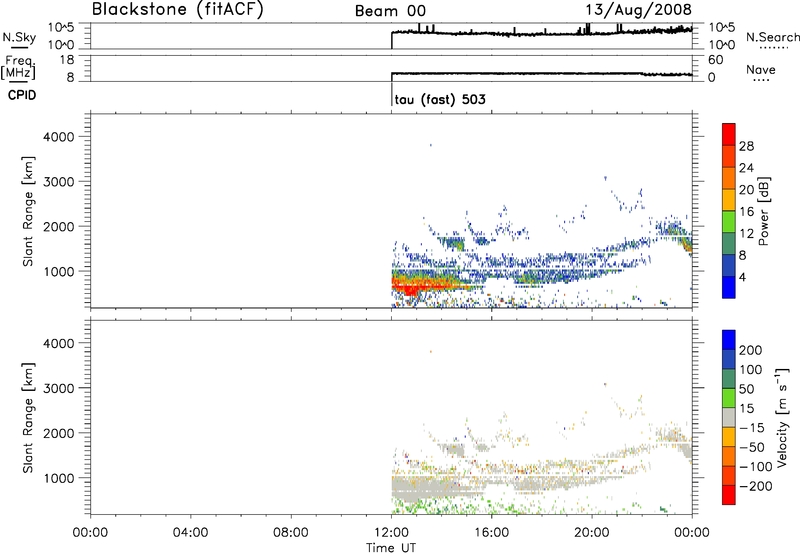Click the 'Freq. [MHz]' axis label
This screenshot has width=800, height=554.
click(18, 68)
